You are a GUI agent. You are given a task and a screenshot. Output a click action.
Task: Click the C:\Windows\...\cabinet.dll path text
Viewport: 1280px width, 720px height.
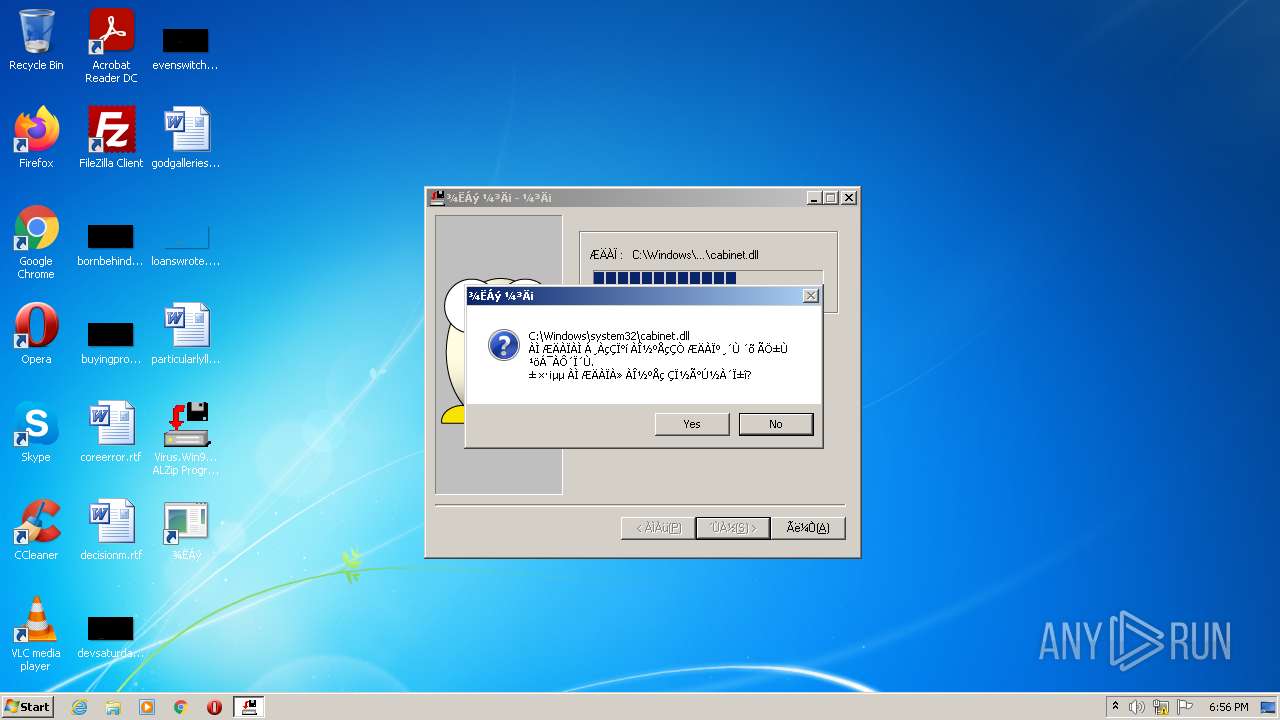[695, 255]
